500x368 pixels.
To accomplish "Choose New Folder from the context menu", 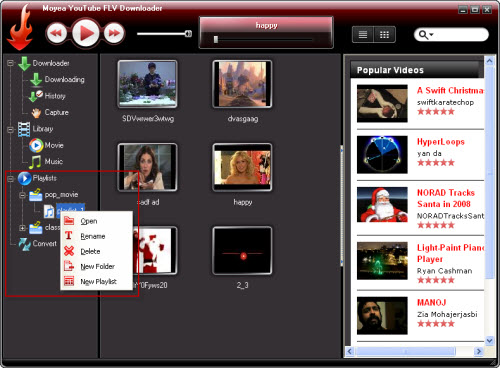I will coord(96,266).
